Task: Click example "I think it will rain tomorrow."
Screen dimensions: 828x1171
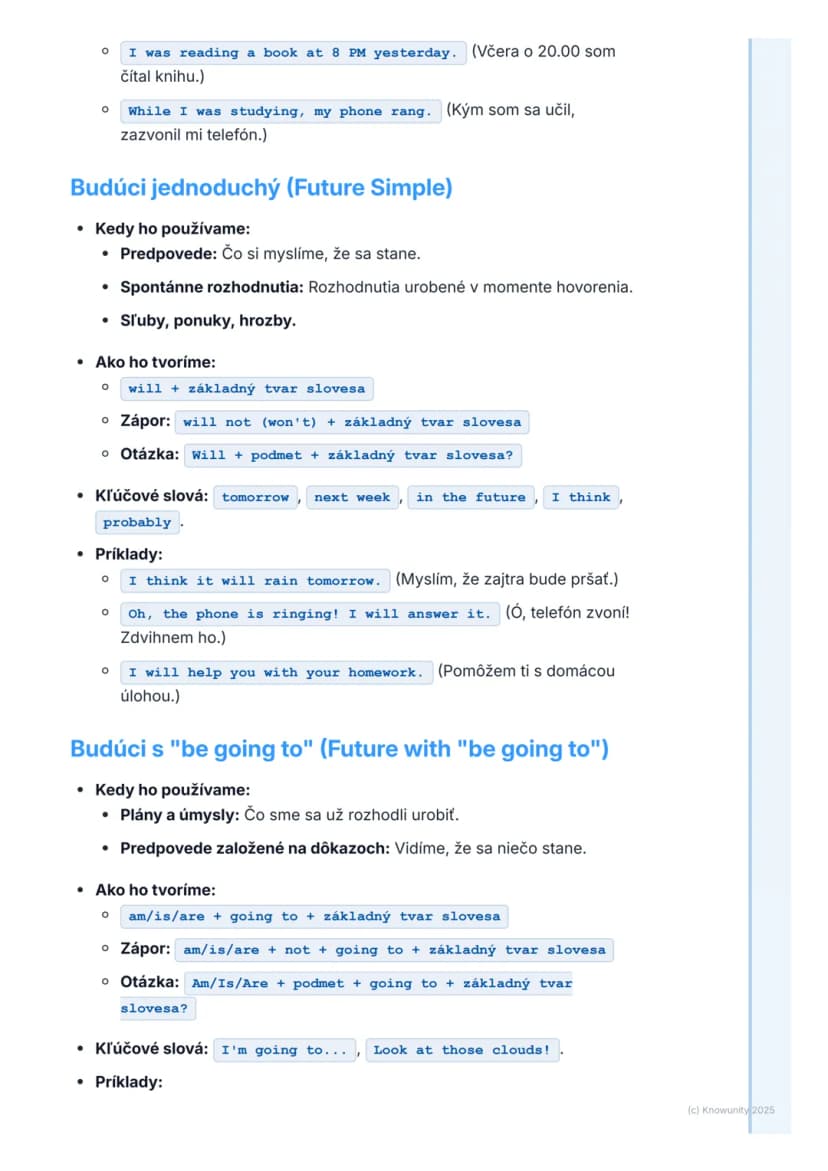Action: point(255,580)
